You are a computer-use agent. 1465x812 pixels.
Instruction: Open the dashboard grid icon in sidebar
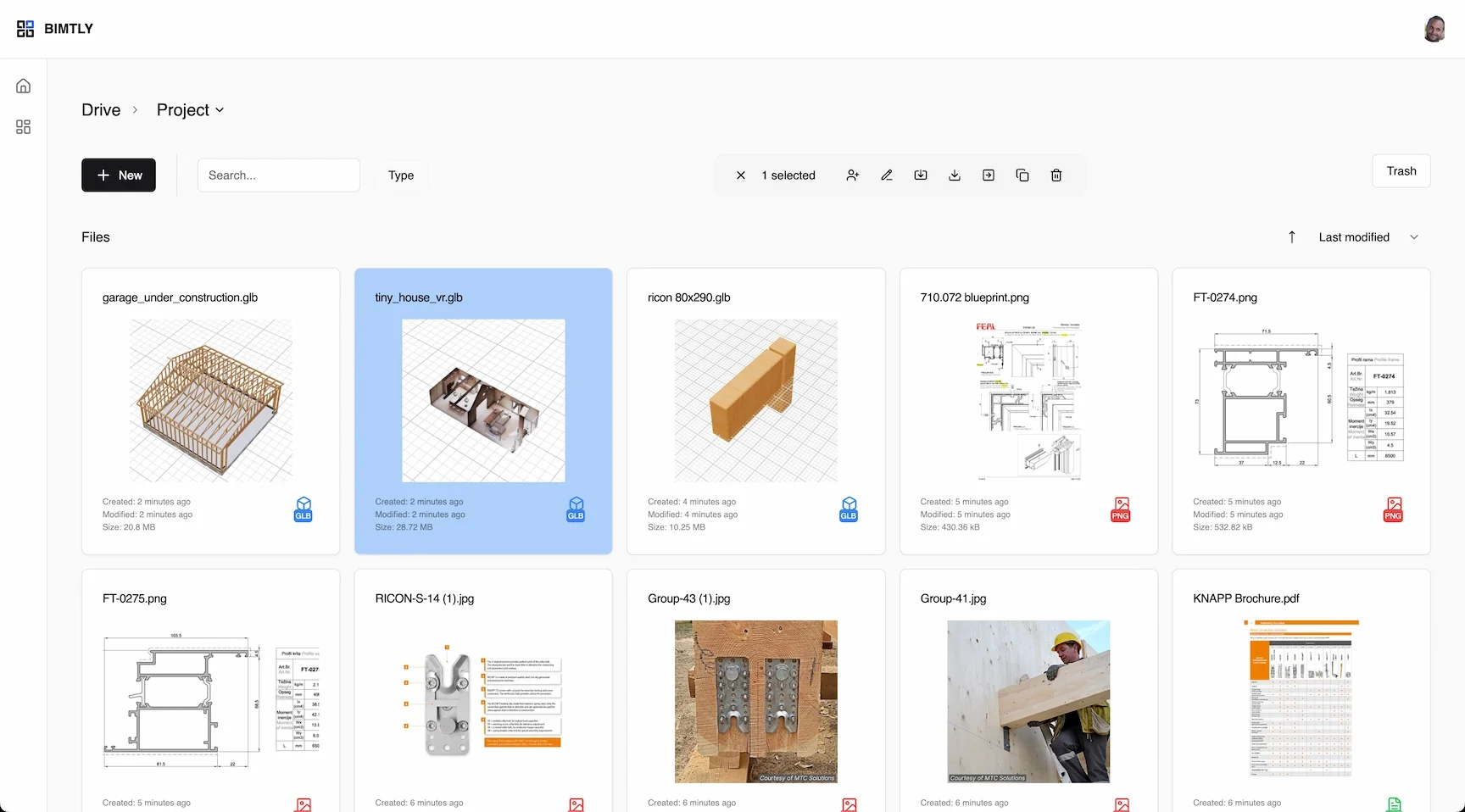tap(23, 126)
